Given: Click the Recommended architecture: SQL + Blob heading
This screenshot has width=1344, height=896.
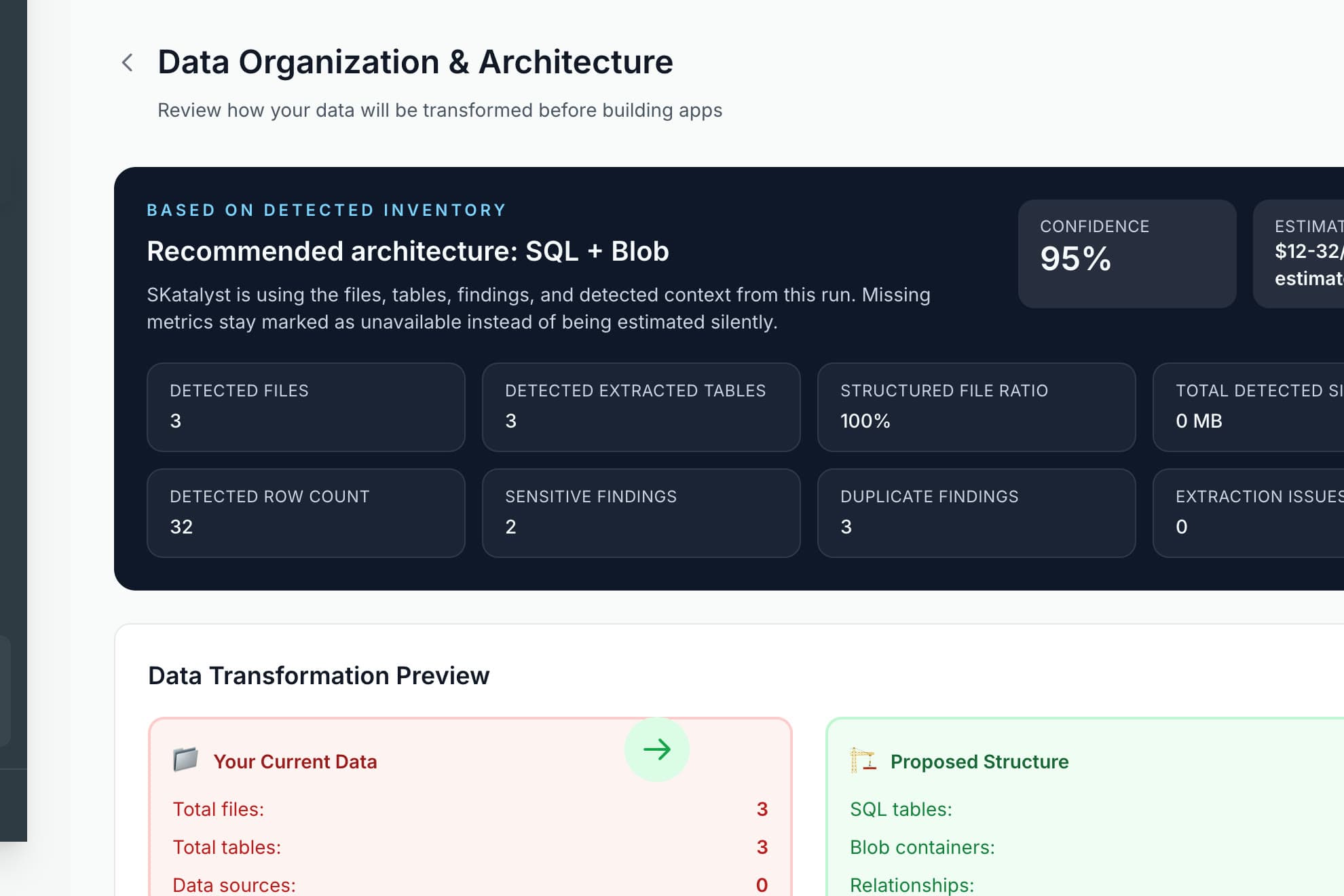Looking at the screenshot, I should [408, 251].
